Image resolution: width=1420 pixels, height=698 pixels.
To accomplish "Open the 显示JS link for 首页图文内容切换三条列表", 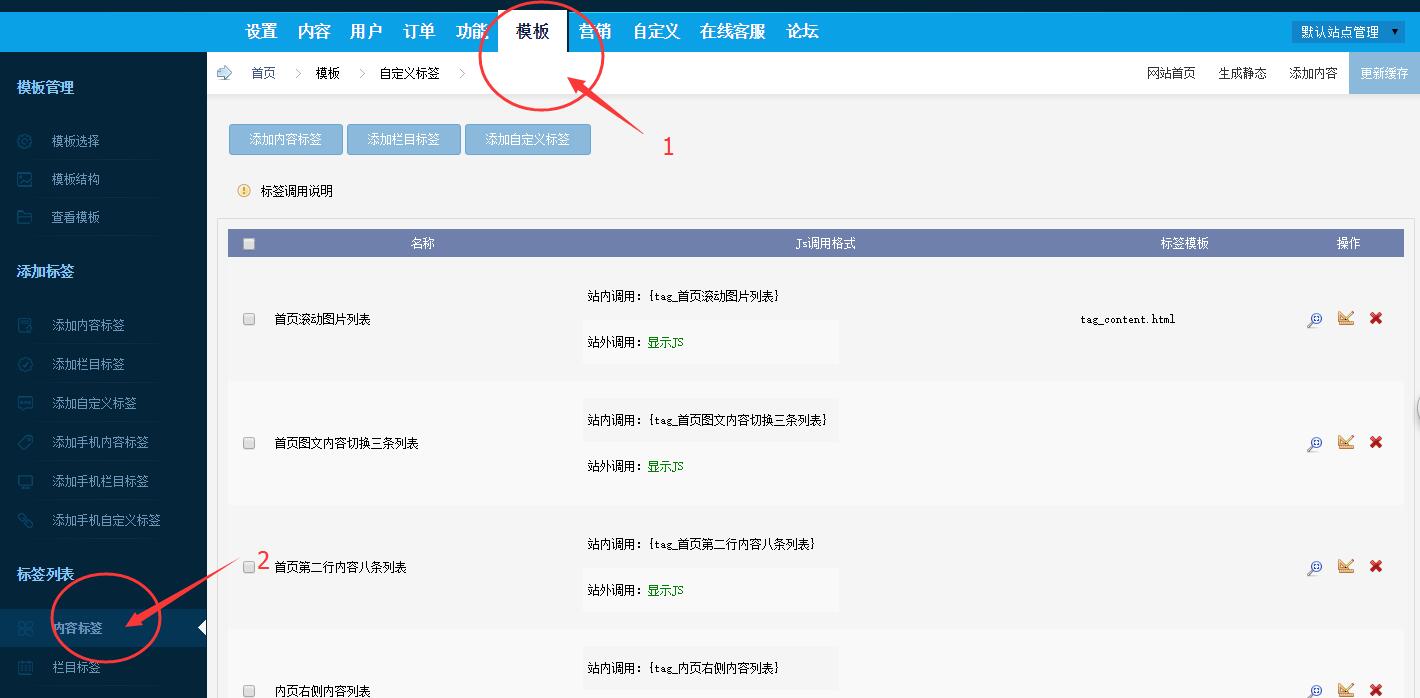I will click(665, 466).
